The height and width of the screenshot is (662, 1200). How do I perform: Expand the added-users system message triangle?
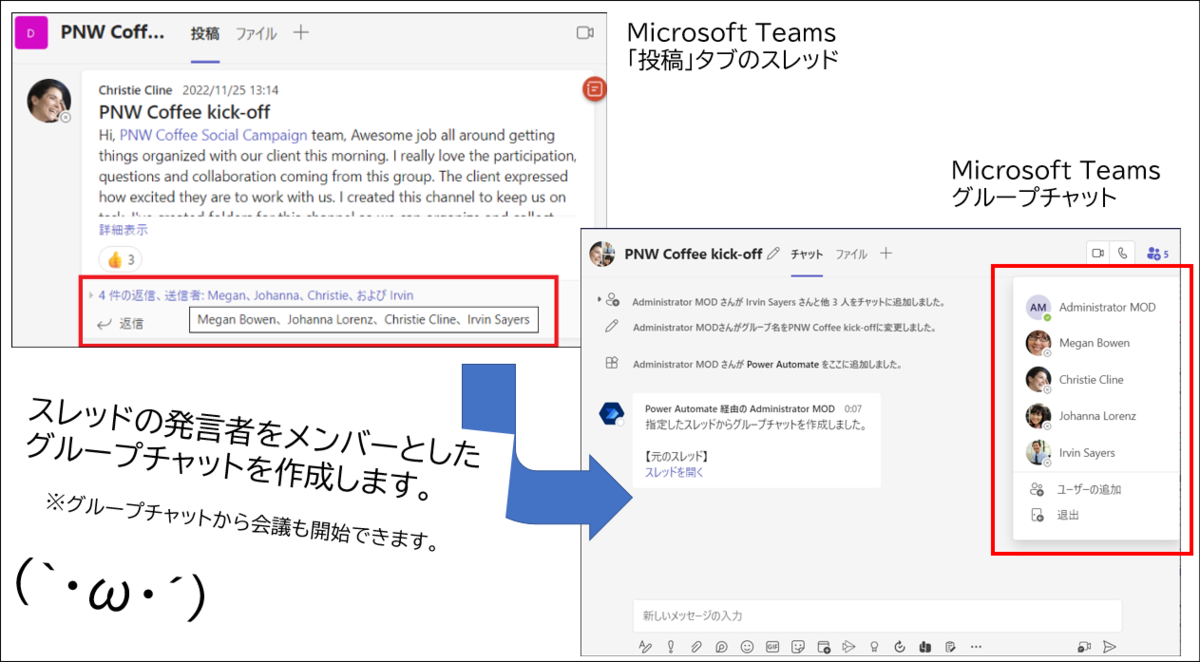coord(599,299)
